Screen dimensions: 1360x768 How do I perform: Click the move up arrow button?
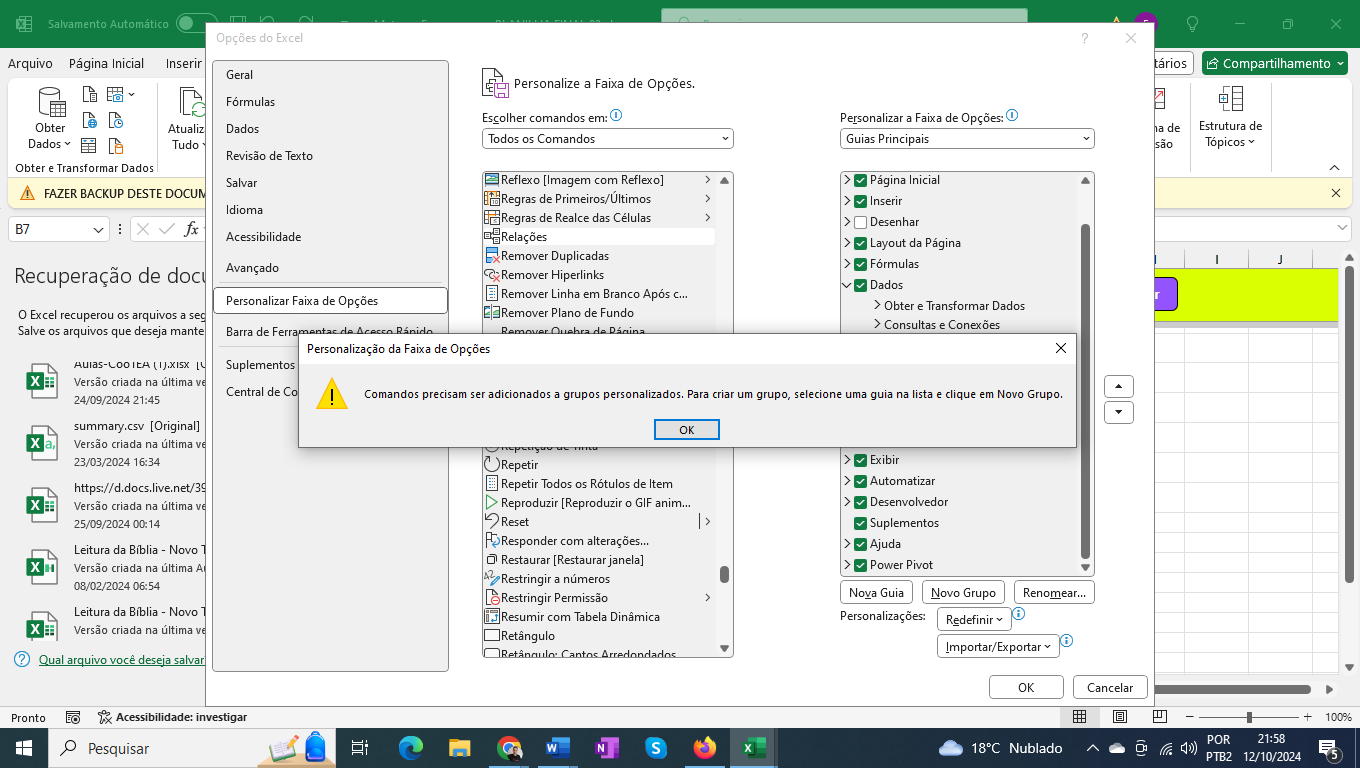(1118, 387)
